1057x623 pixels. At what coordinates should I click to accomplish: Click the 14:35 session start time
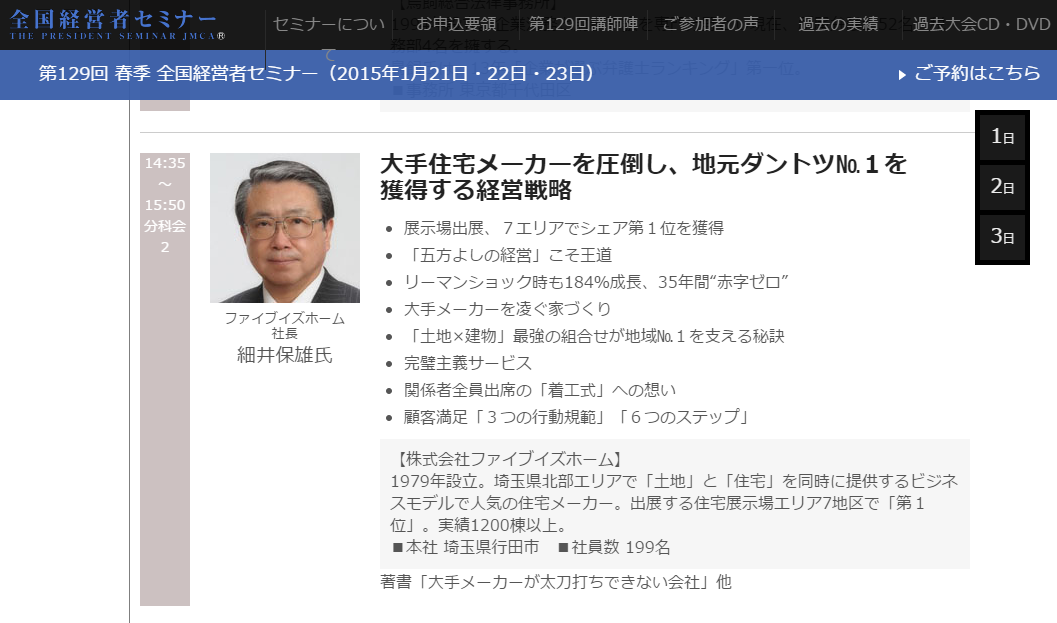164,163
